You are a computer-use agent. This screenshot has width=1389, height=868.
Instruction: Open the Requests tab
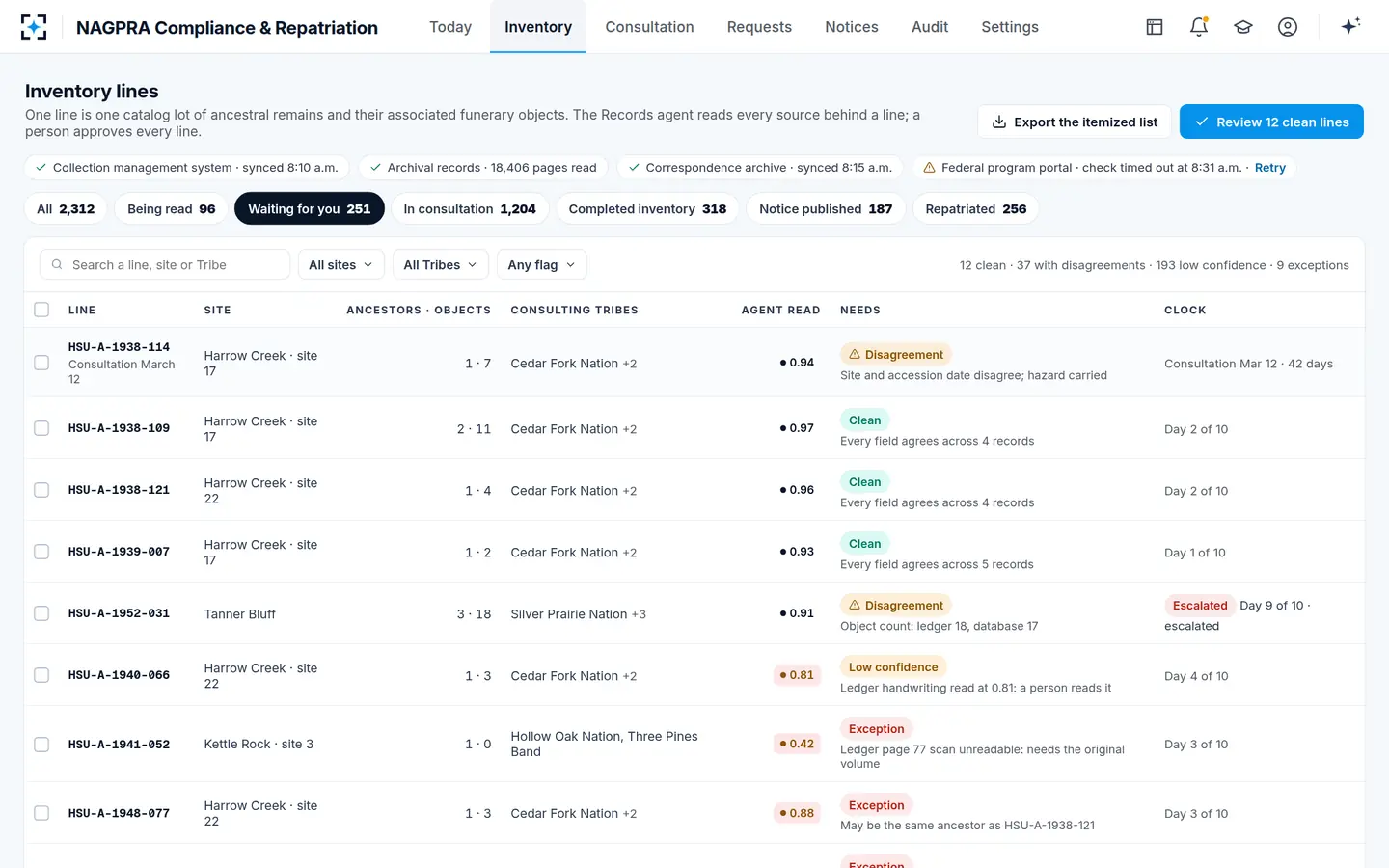[759, 27]
